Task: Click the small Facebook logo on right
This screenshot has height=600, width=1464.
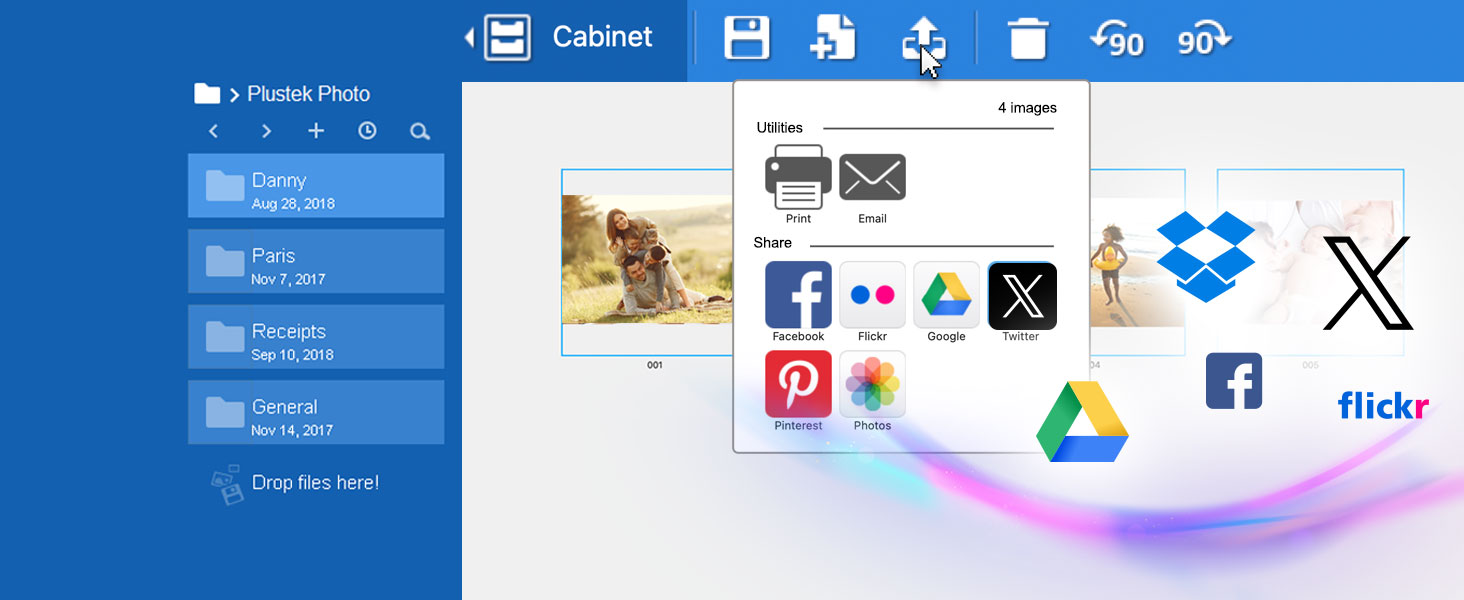Action: (1234, 381)
